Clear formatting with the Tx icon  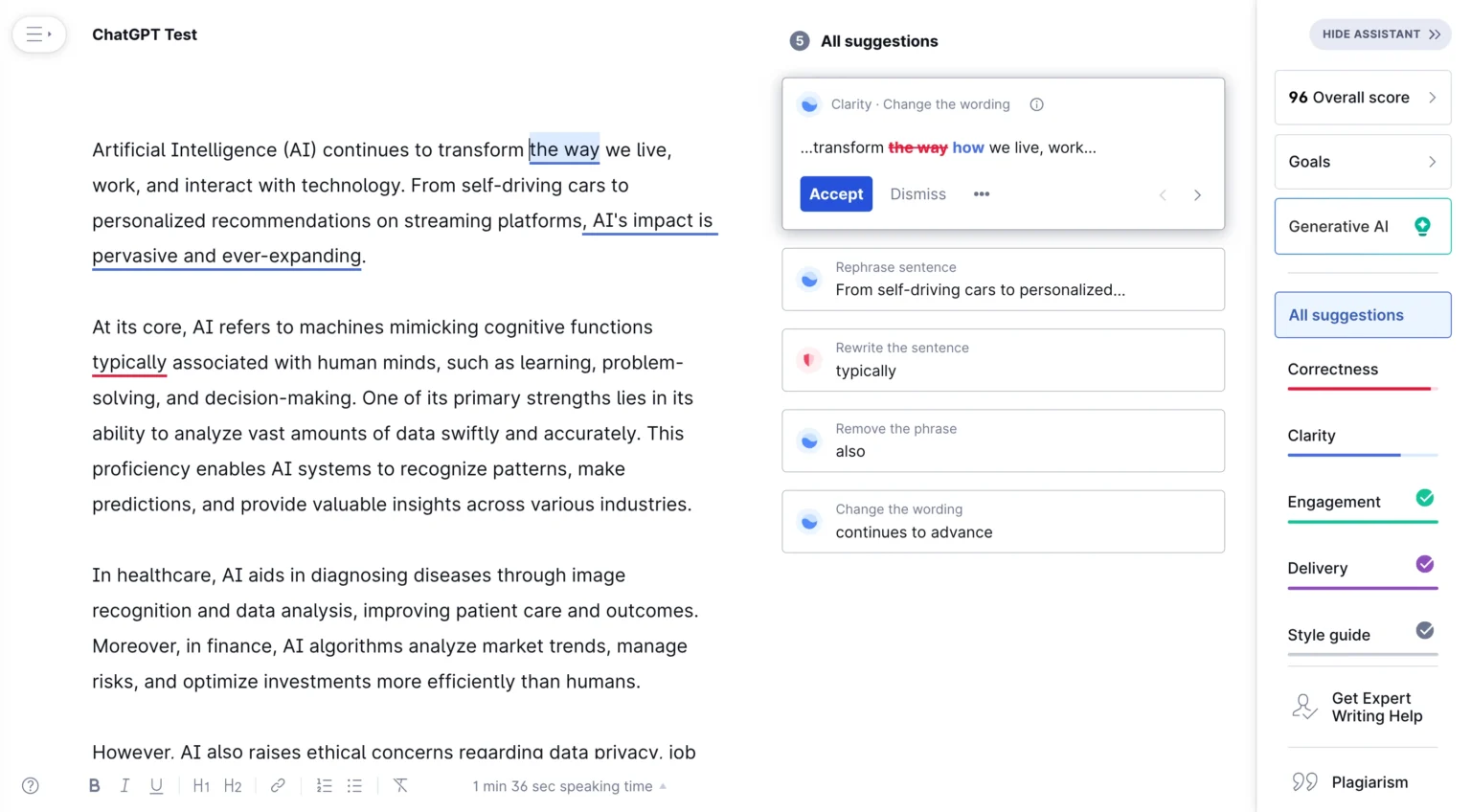(x=400, y=786)
